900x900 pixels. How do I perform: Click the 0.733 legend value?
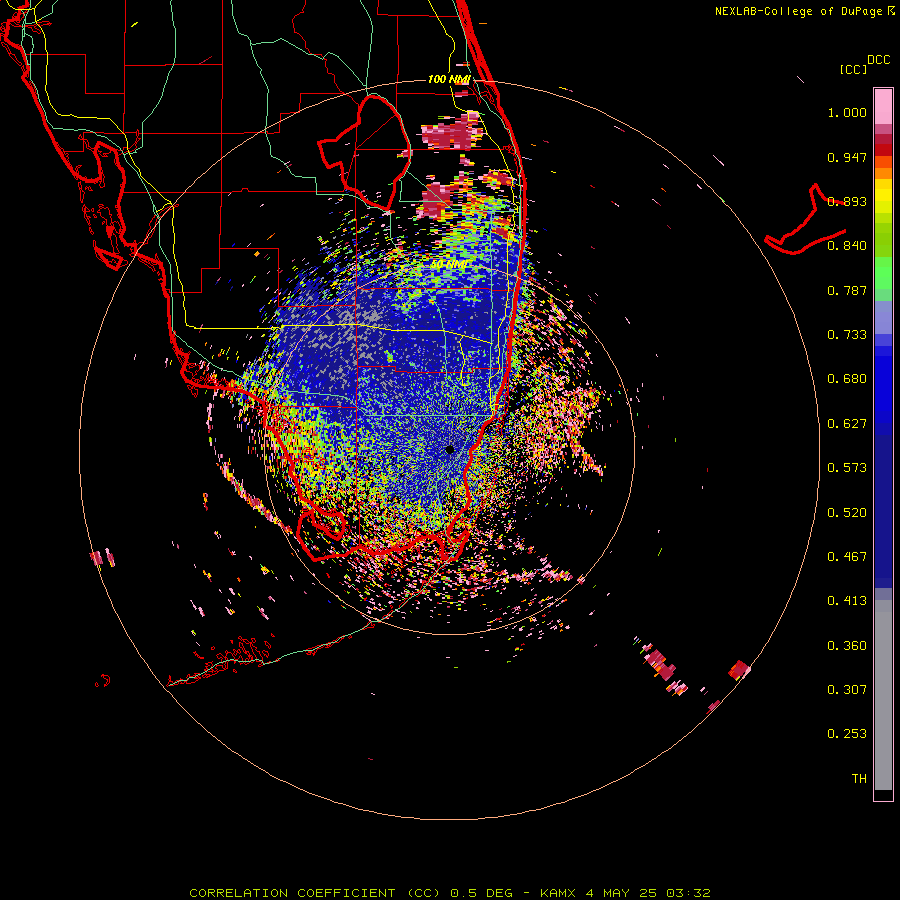click(x=847, y=335)
